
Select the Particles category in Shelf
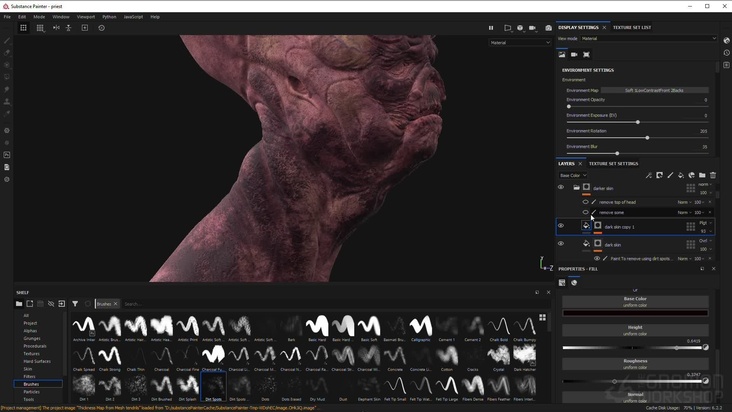(x=32, y=392)
